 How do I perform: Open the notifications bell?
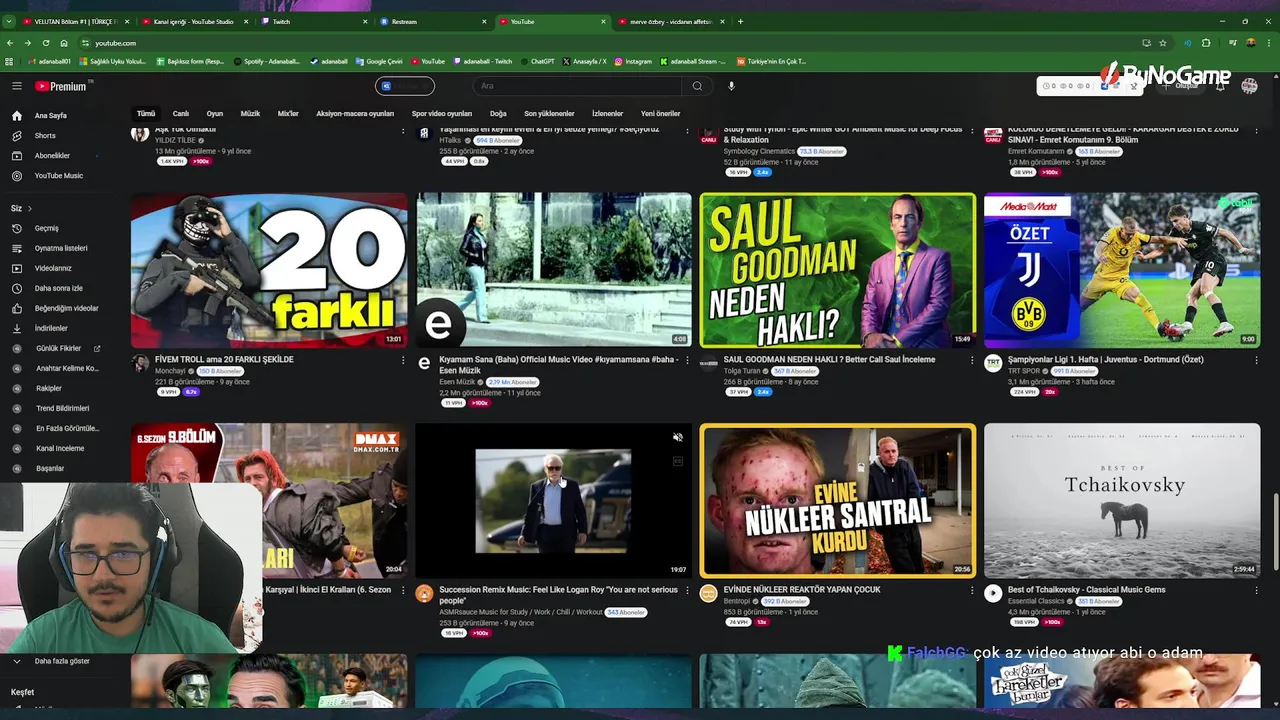click(1220, 86)
